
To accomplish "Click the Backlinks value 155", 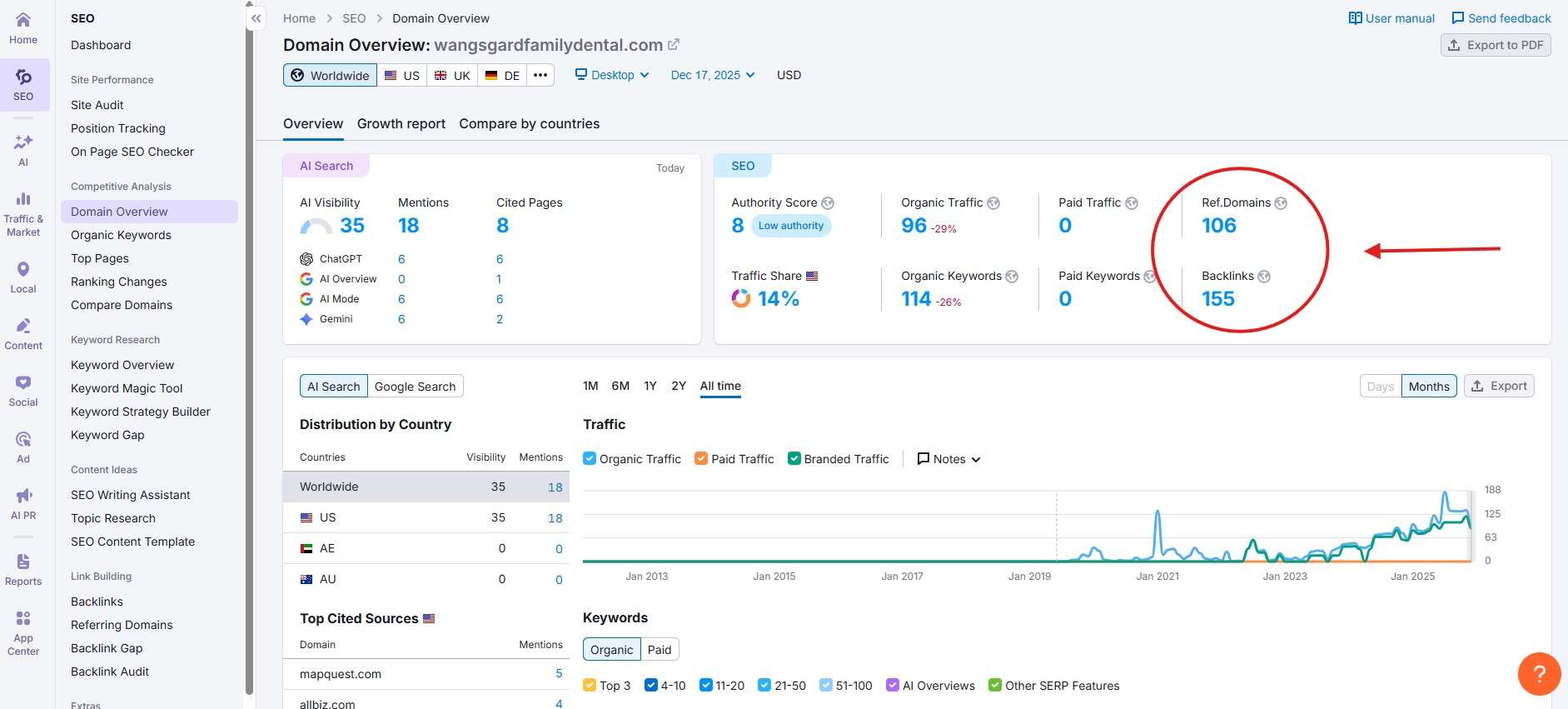I will pos(1218,298).
